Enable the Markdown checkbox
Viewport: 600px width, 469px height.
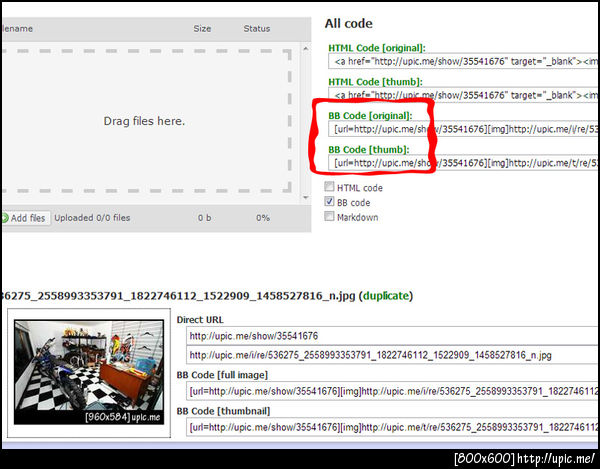coord(329,217)
